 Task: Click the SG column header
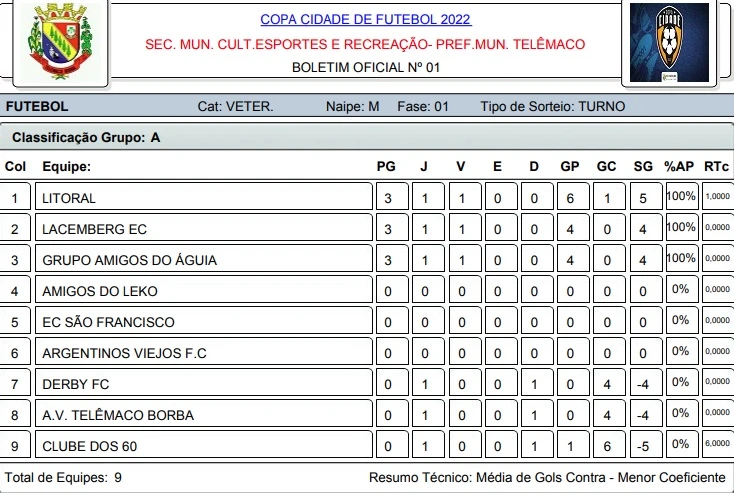pyautogui.click(x=643, y=167)
